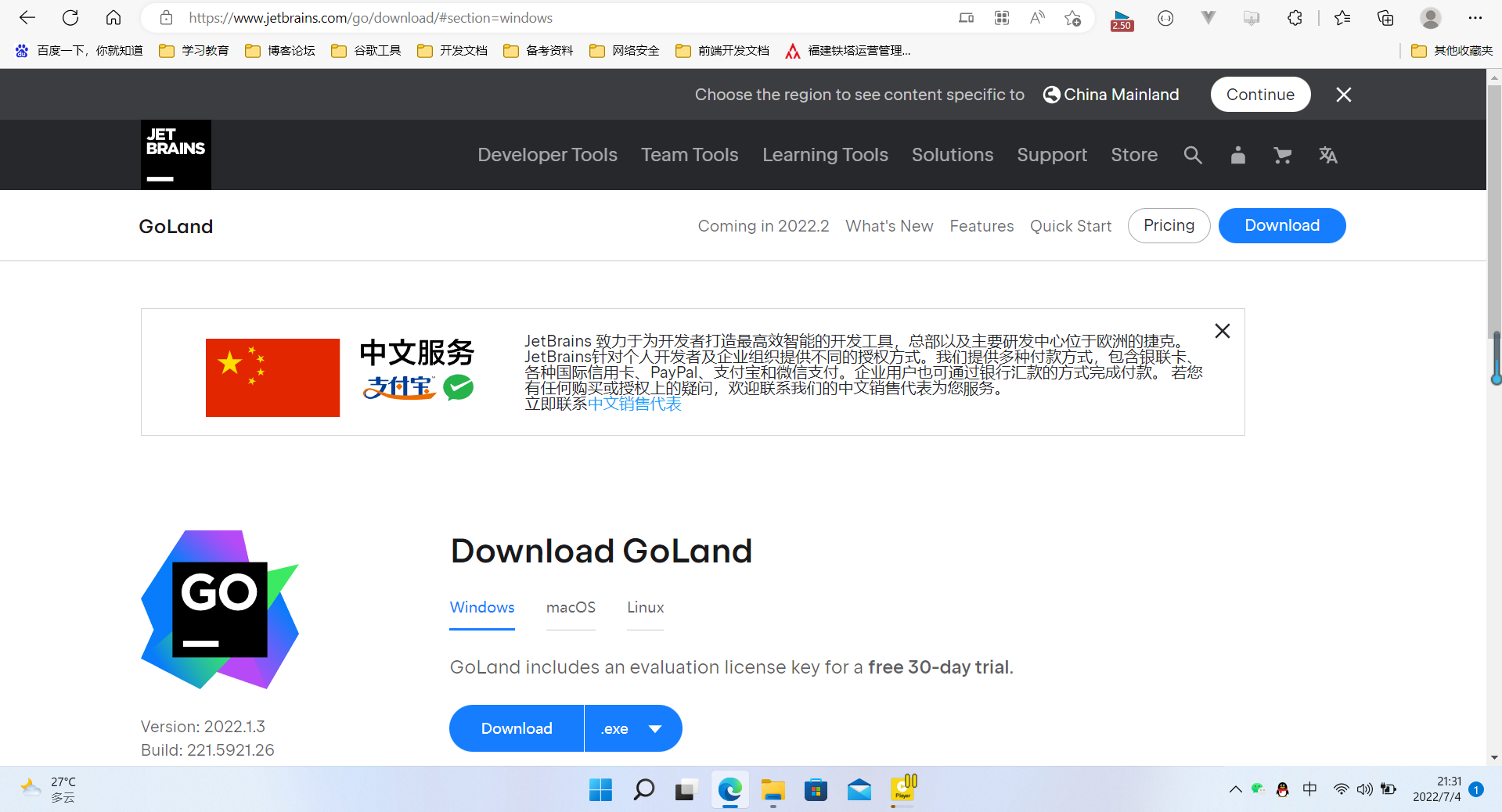This screenshot has height=812, width=1502.
Task: Open the browser profile avatar
Action: pyautogui.click(x=1431, y=17)
